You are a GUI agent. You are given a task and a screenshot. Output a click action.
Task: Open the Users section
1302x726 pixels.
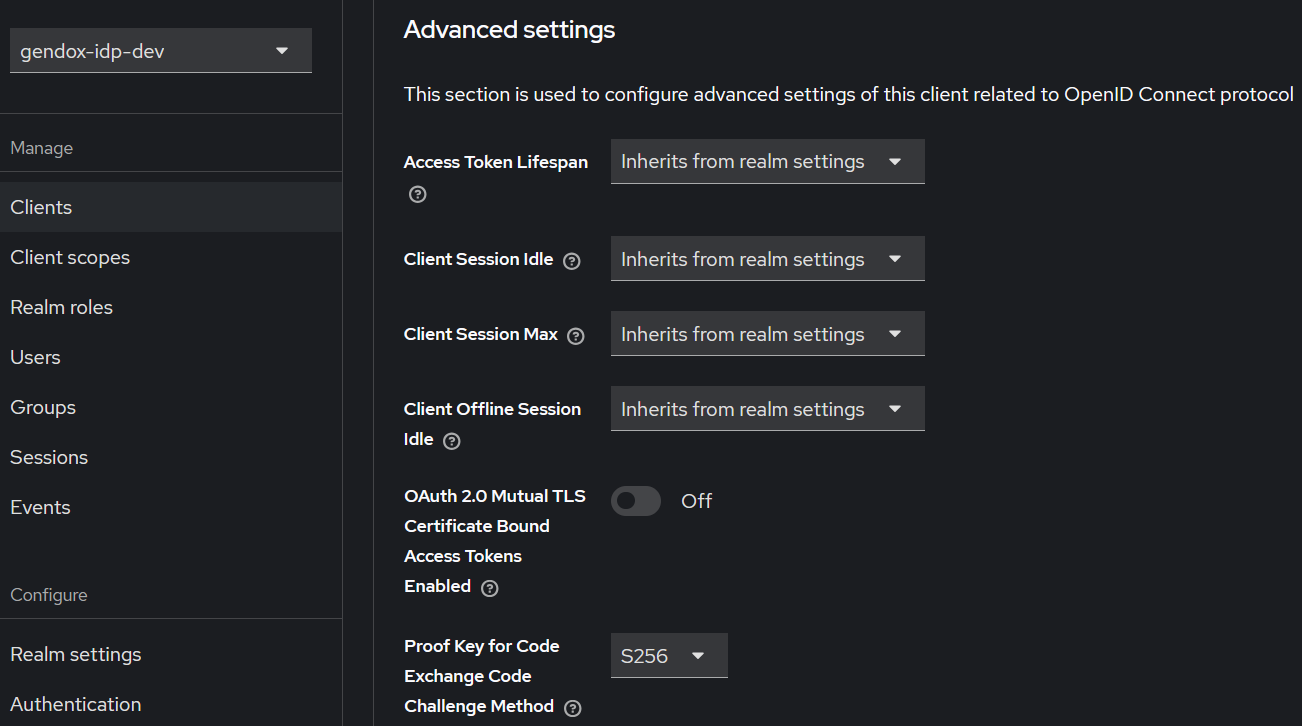point(35,357)
